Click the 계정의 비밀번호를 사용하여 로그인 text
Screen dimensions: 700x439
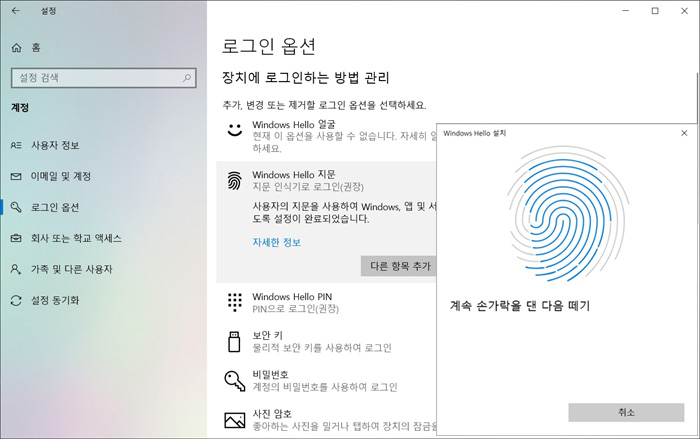325,387
